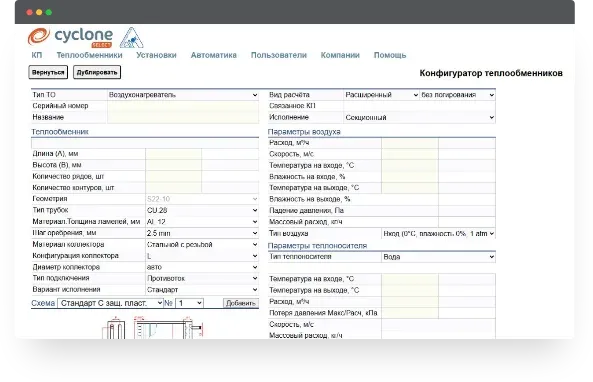Click air Температура на выходе input field
This screenshot has width=593, height=382.
coord(410,188)
